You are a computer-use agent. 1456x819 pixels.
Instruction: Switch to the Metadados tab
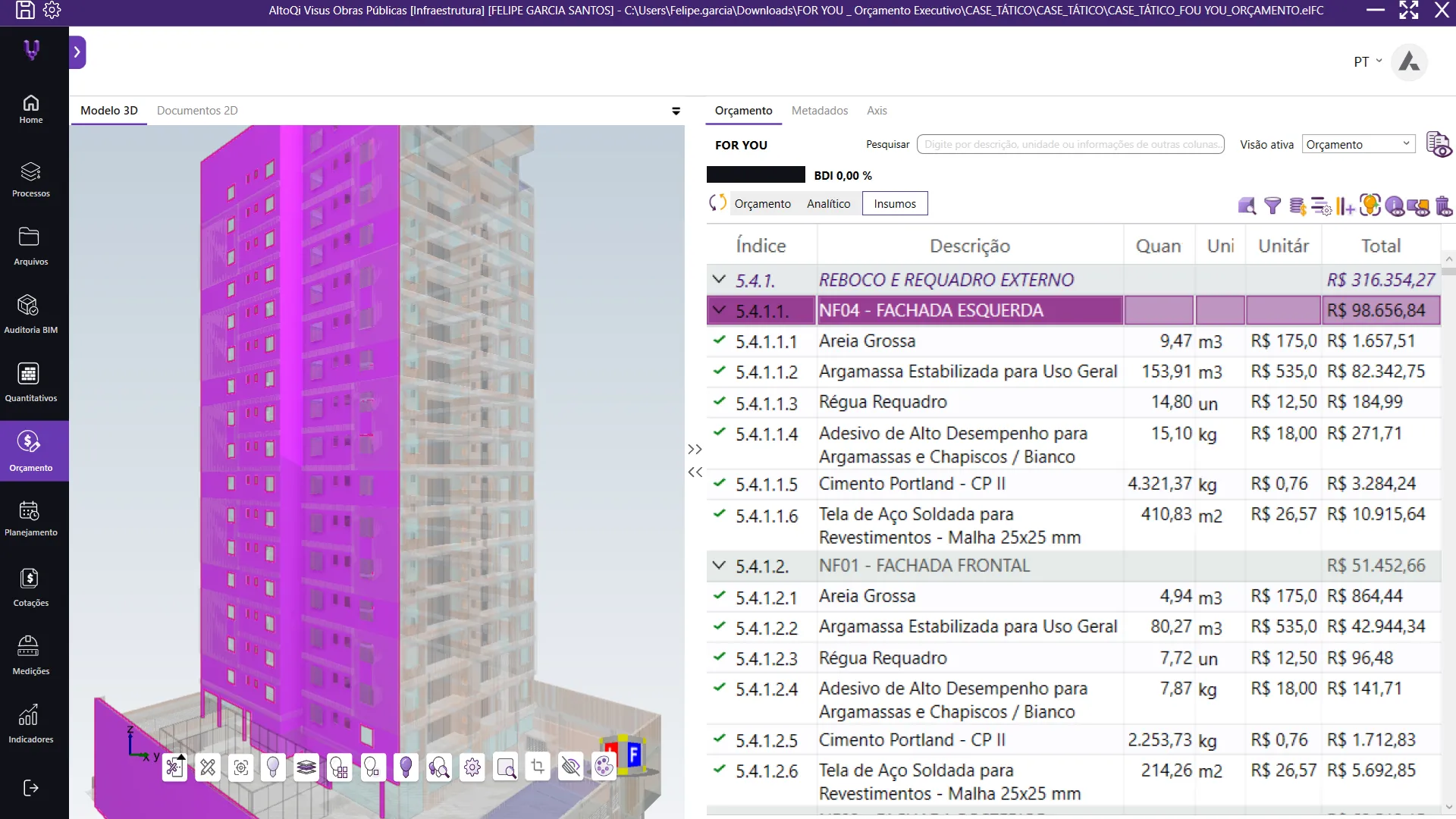820,111
